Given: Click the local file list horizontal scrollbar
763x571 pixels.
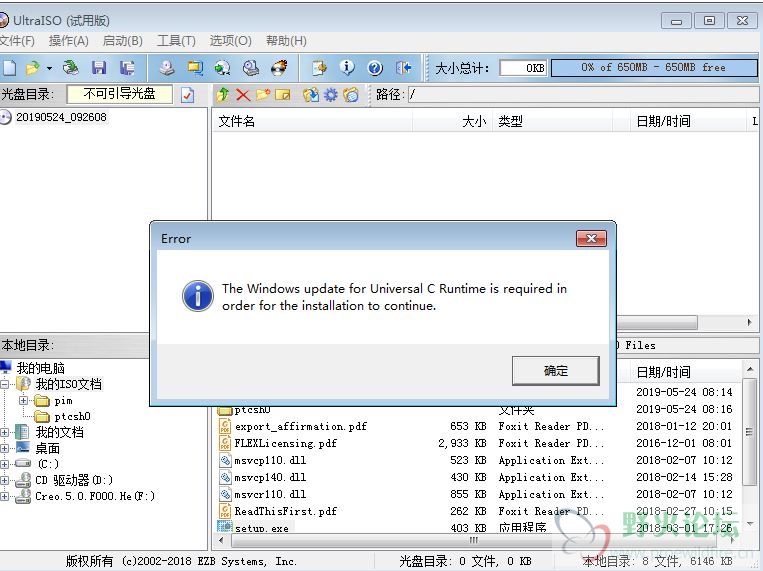Looking at the screenshot, I should [x=474, y=540].
